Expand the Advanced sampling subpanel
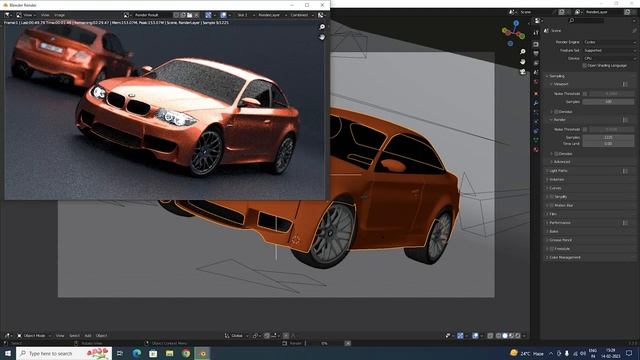The width and height of the screenshot is (640, 360). click(561, 162)
